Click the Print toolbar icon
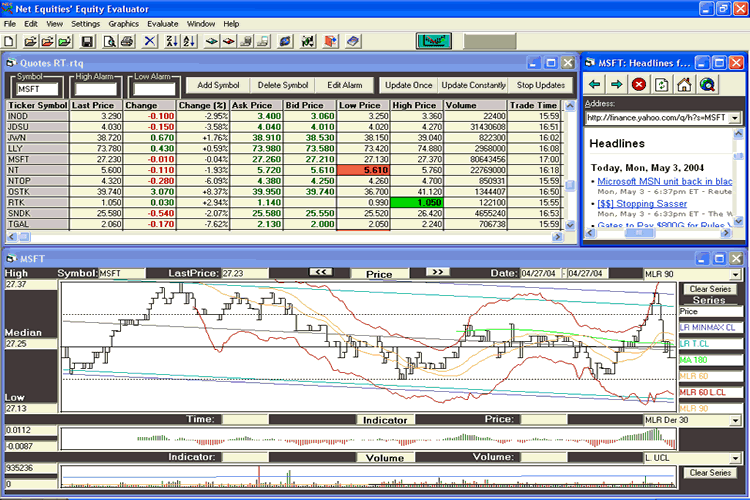Screen dimensions: 750x500 coord(127,42)
